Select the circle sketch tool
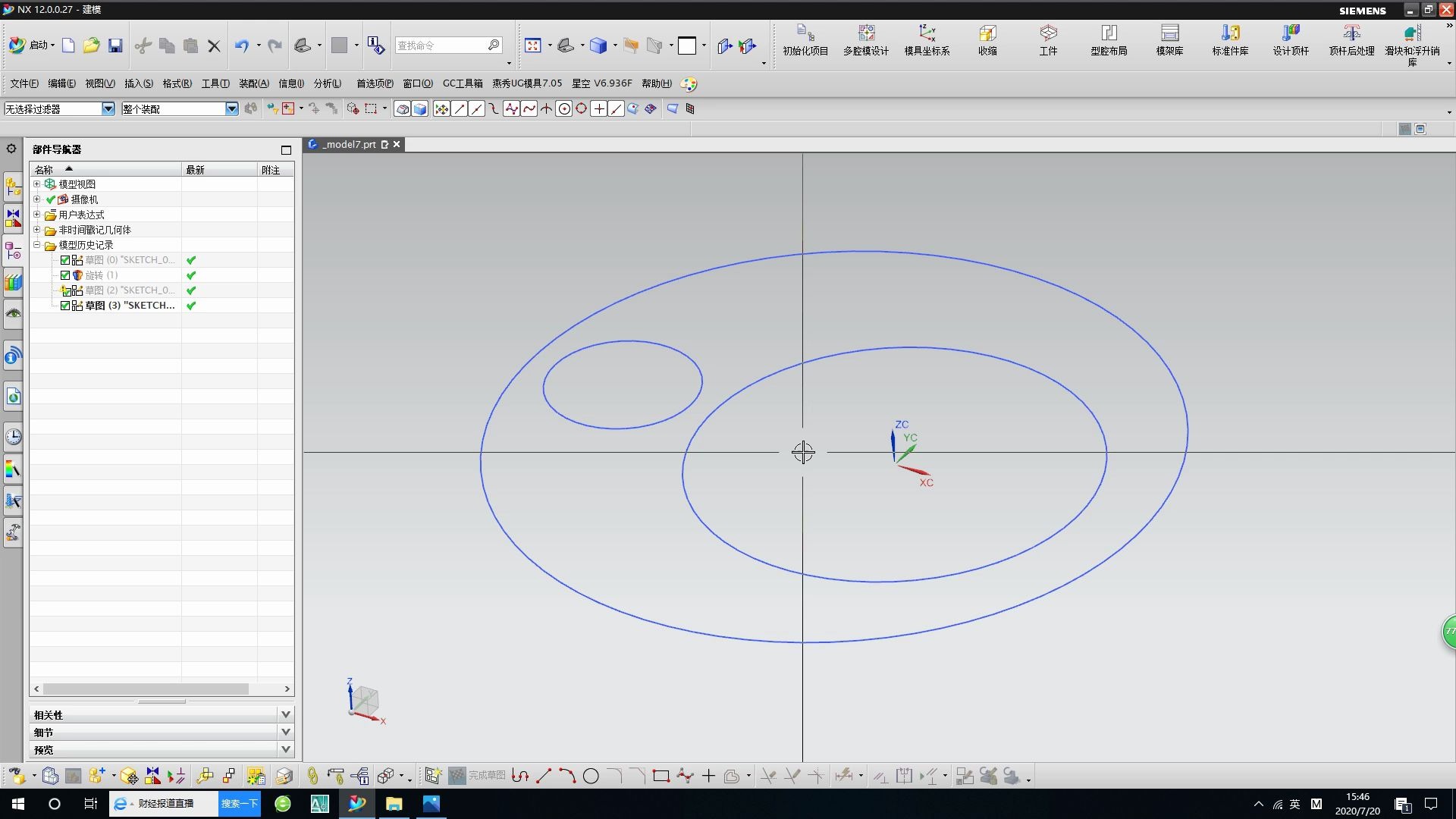Screen dimensions: 1456x819 point(591,776)
